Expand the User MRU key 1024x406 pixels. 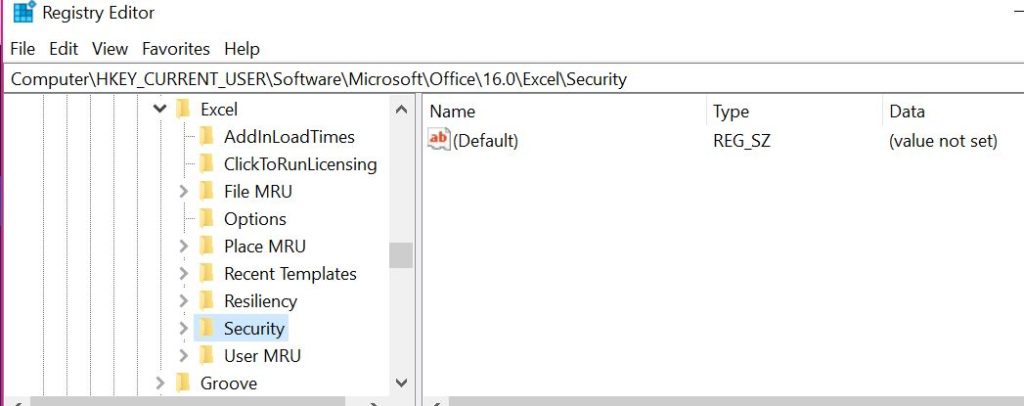tap(183, 356)
